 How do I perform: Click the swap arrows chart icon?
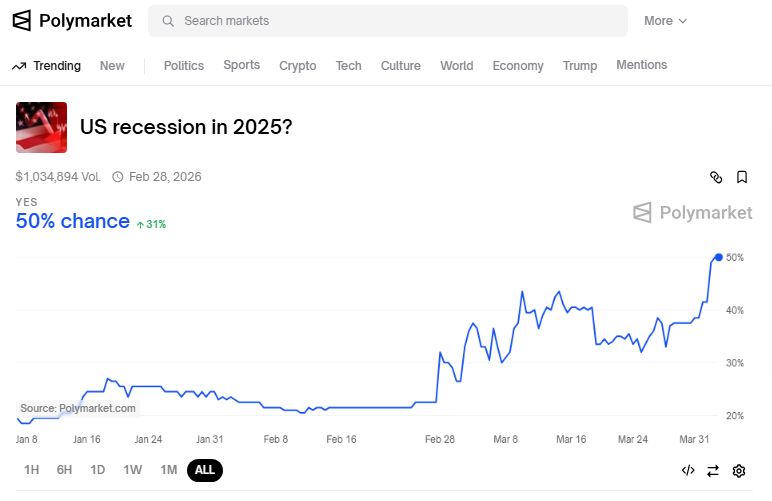tap(713, 470)
